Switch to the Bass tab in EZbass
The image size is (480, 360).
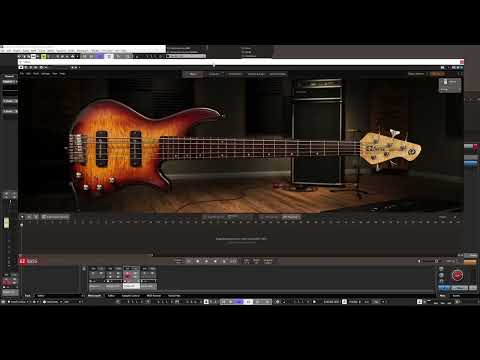[193, 74]
